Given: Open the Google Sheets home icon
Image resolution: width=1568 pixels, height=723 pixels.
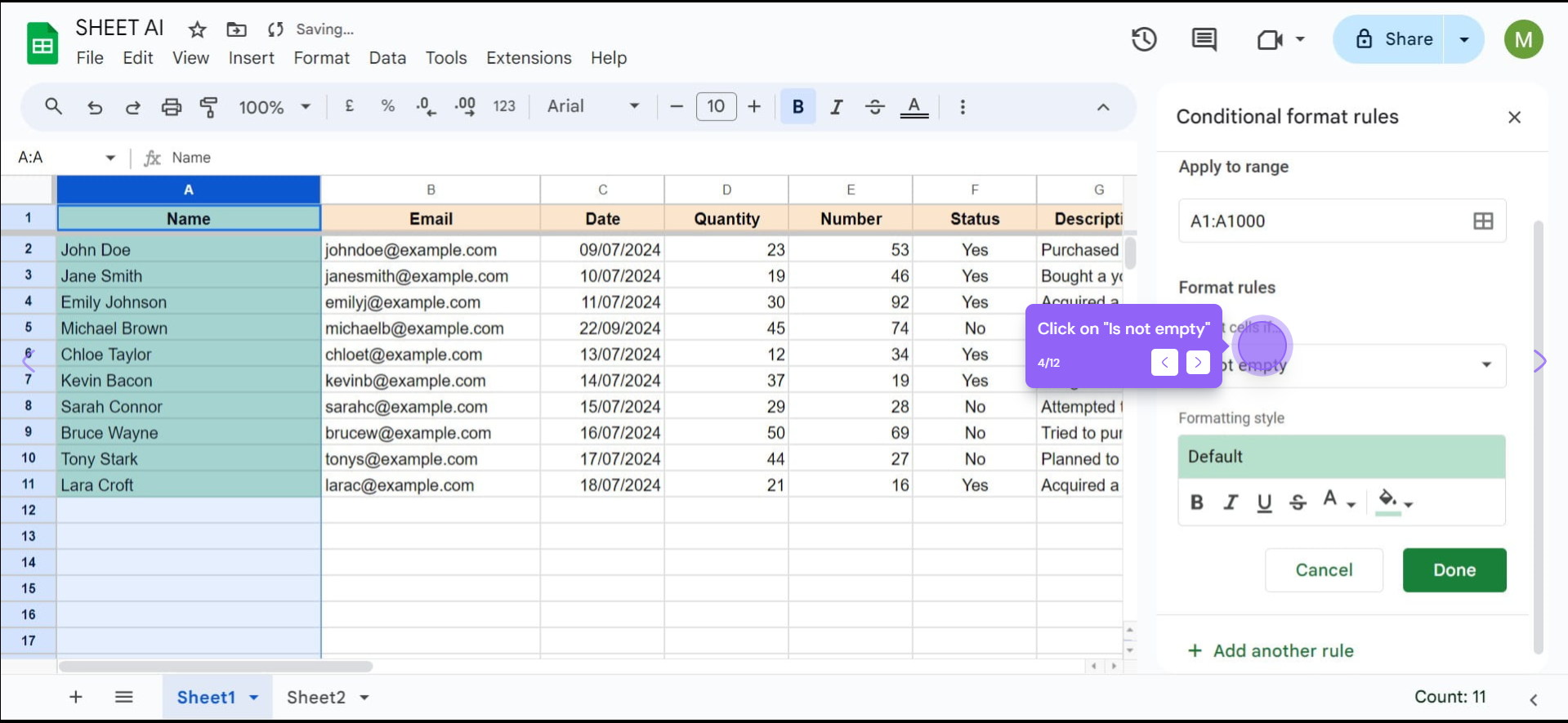Looking at the screenshot, I should pyautogui.click(x=42, y=43).
